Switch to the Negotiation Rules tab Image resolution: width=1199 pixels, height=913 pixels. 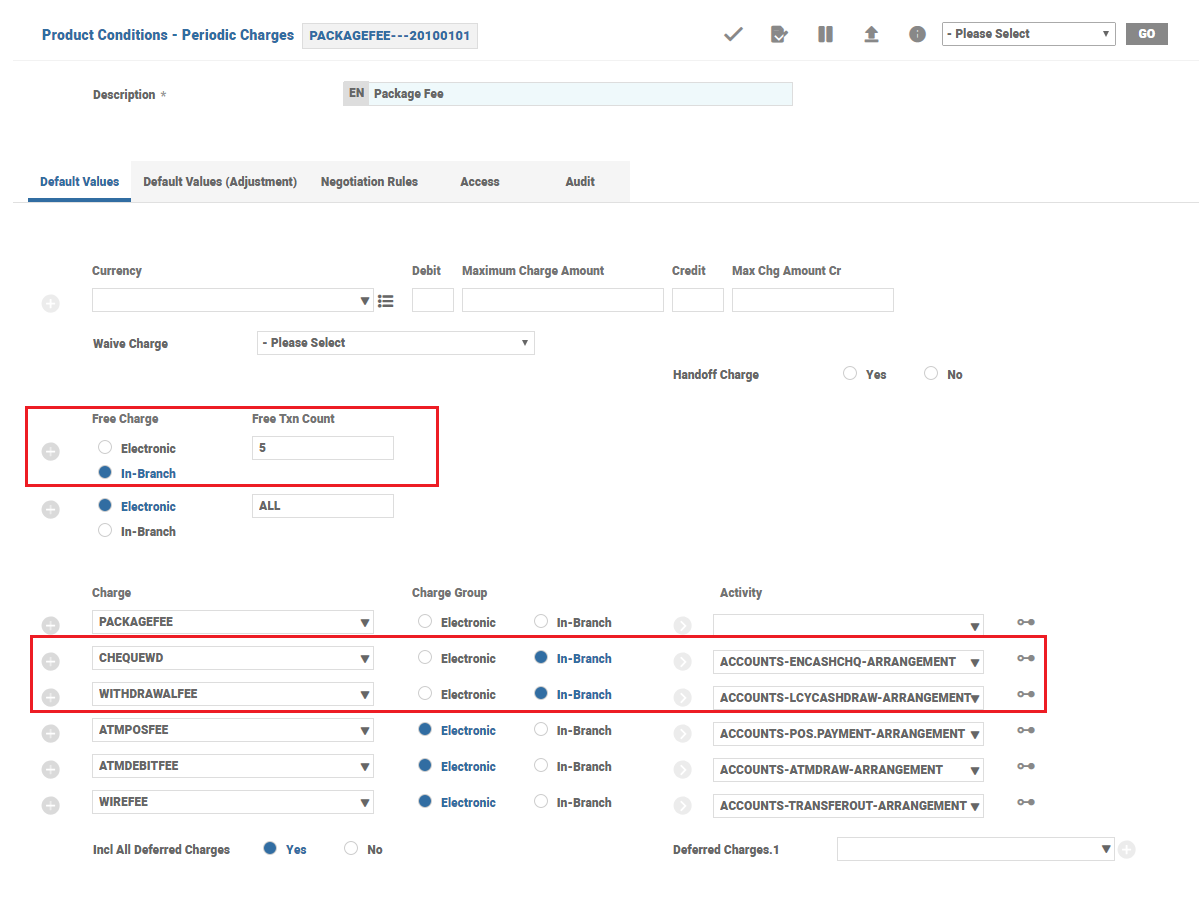[x=369, y=182]
